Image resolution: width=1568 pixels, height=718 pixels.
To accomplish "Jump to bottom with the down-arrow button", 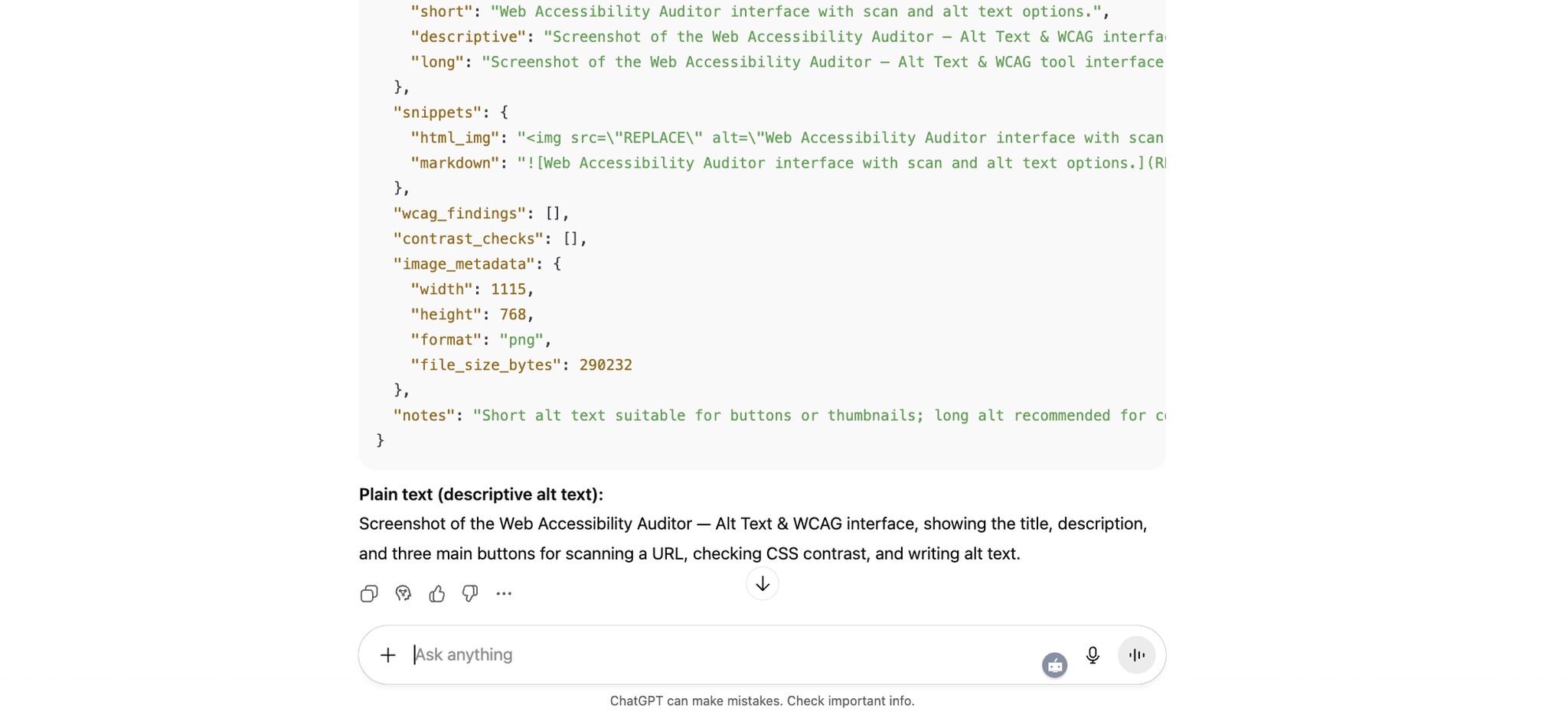I will click(762, 584).
